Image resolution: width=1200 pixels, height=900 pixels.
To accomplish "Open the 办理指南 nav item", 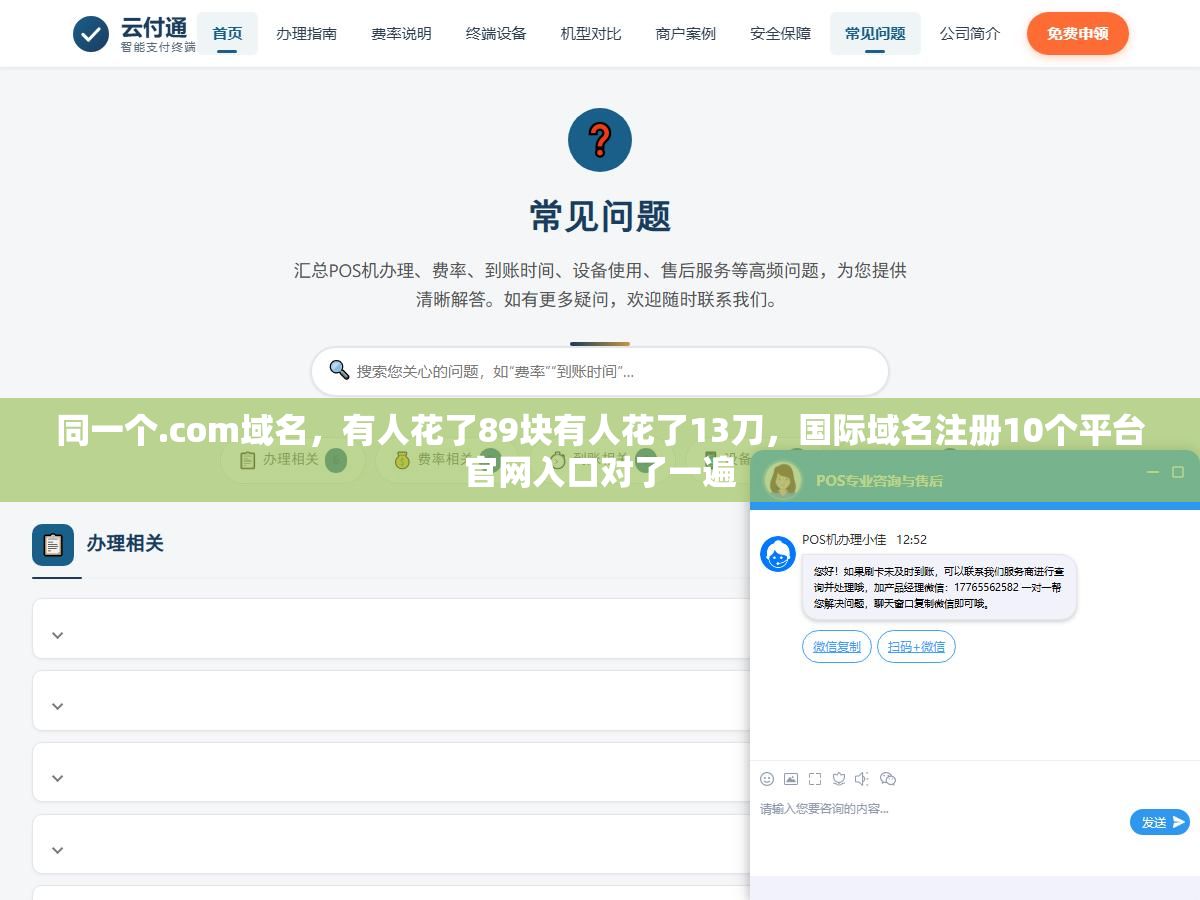I will coord(307,33).
